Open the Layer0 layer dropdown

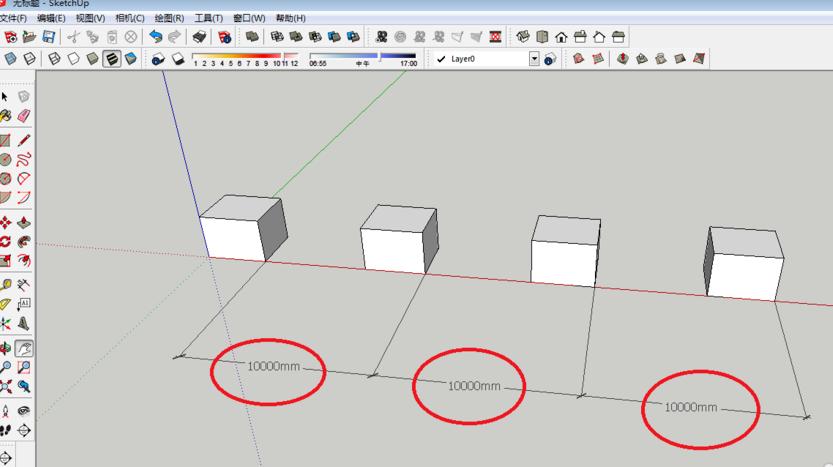pos(534,59)
